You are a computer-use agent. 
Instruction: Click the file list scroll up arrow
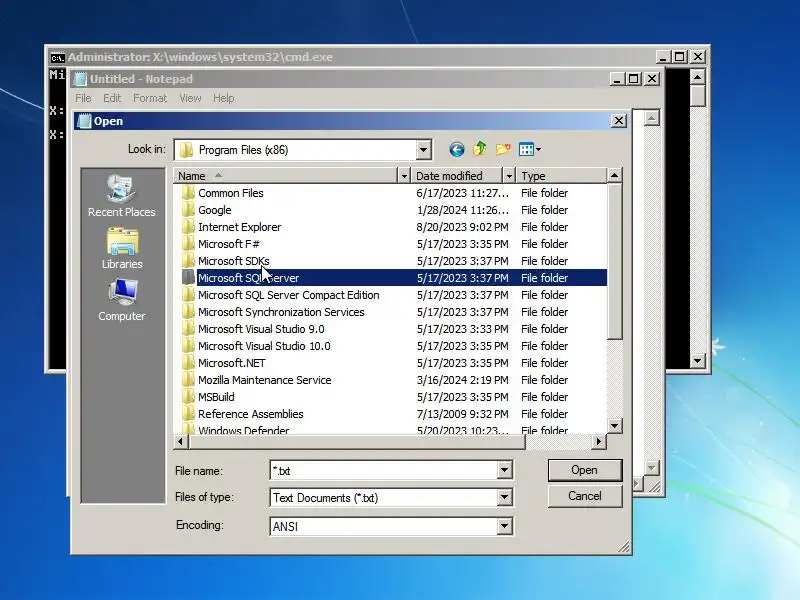[615, 176]
